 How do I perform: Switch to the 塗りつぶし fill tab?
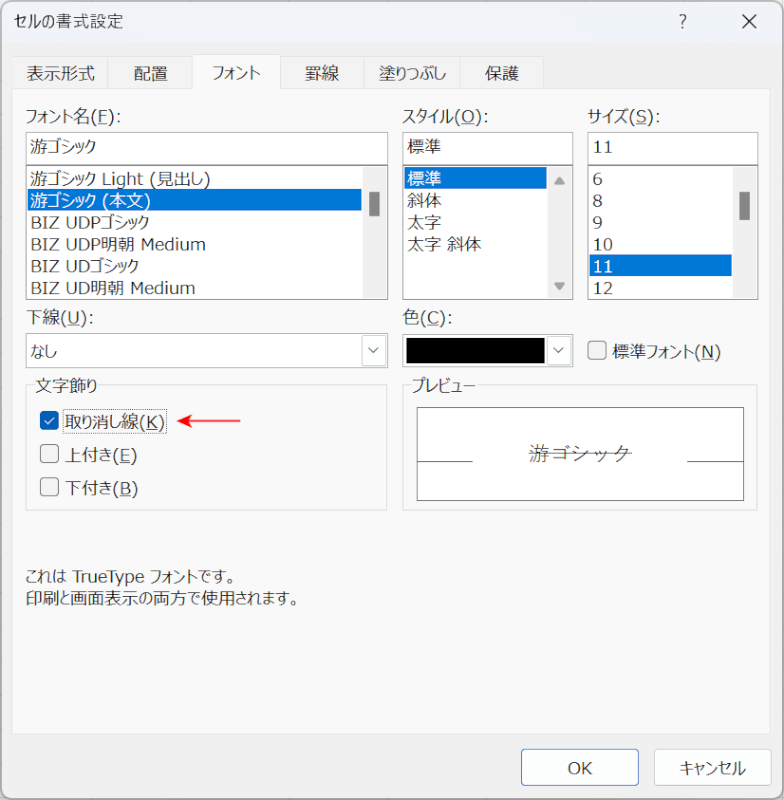tap(405, 73)
